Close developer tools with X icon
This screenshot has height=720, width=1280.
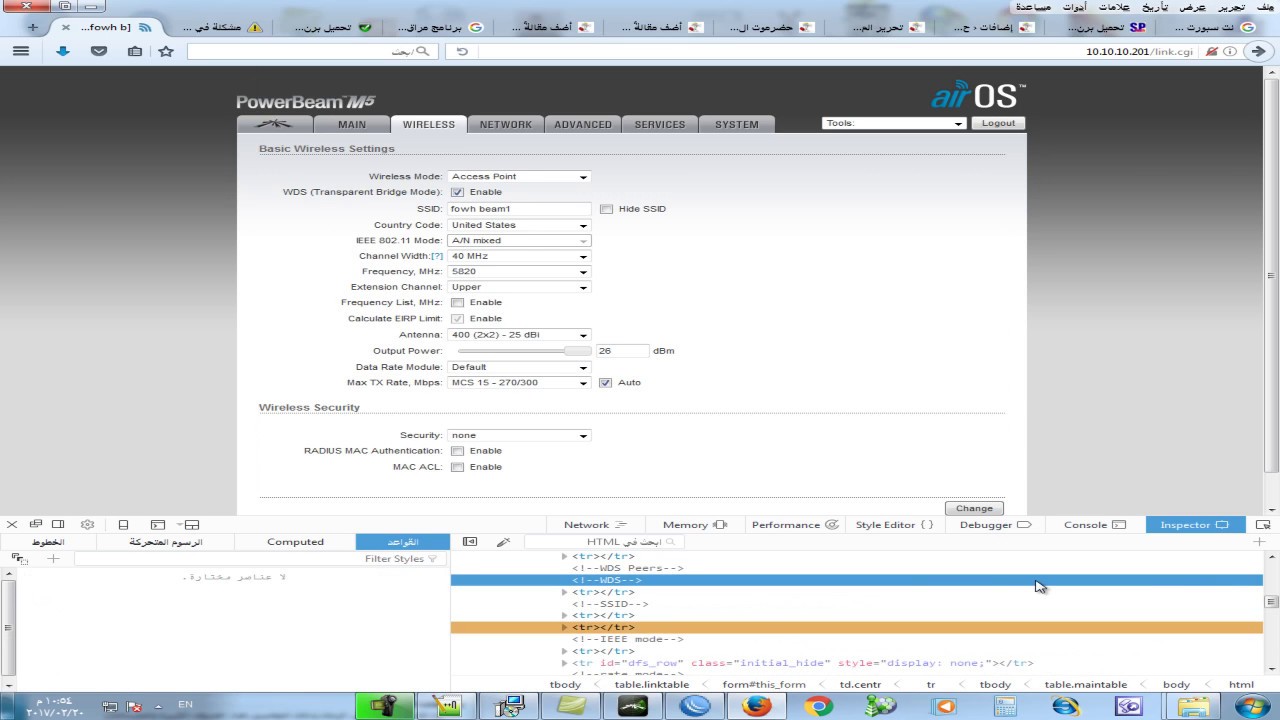(12, 524)
